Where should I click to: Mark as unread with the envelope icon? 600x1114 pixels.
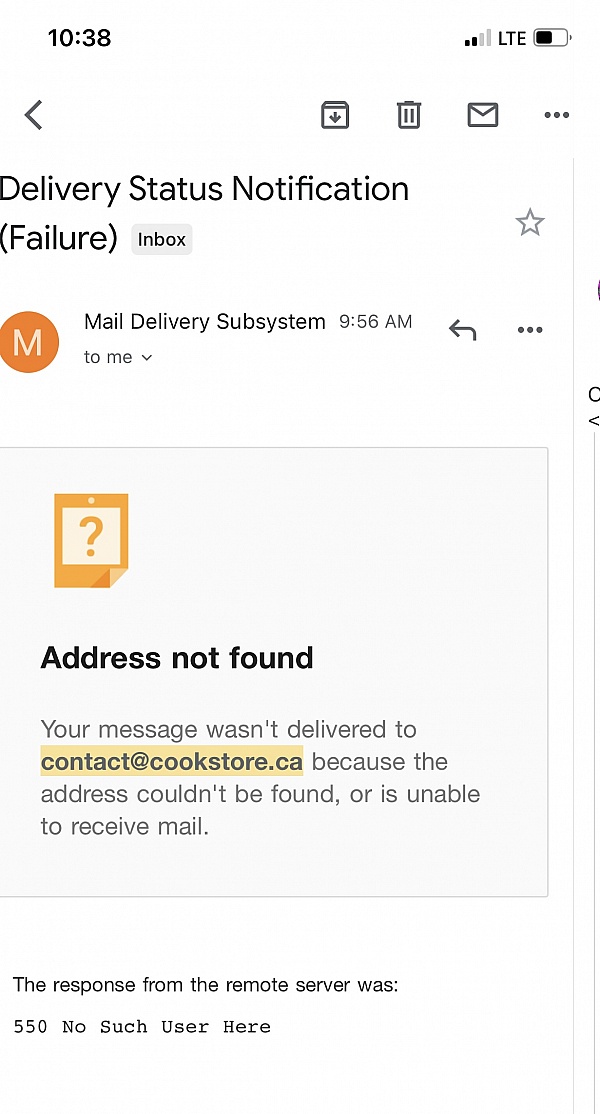(483, 114)
